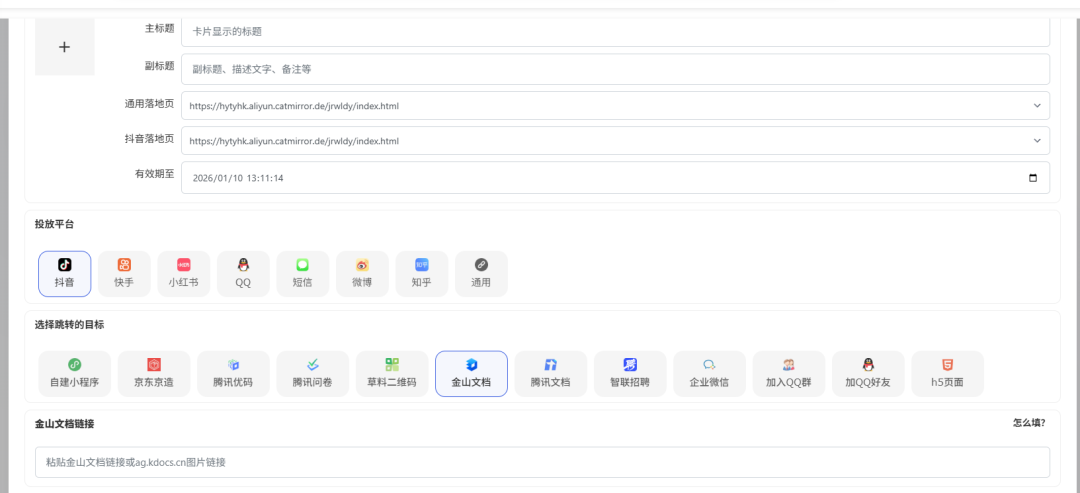The image size is (1080, 493).
Task: Click the 有效期至 date value
Action: [238, 178]
